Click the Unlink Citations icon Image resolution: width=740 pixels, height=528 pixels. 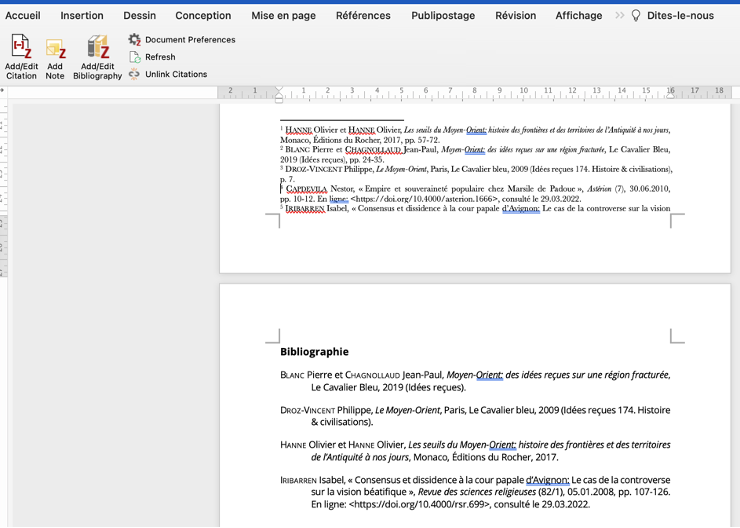[135, 74]
